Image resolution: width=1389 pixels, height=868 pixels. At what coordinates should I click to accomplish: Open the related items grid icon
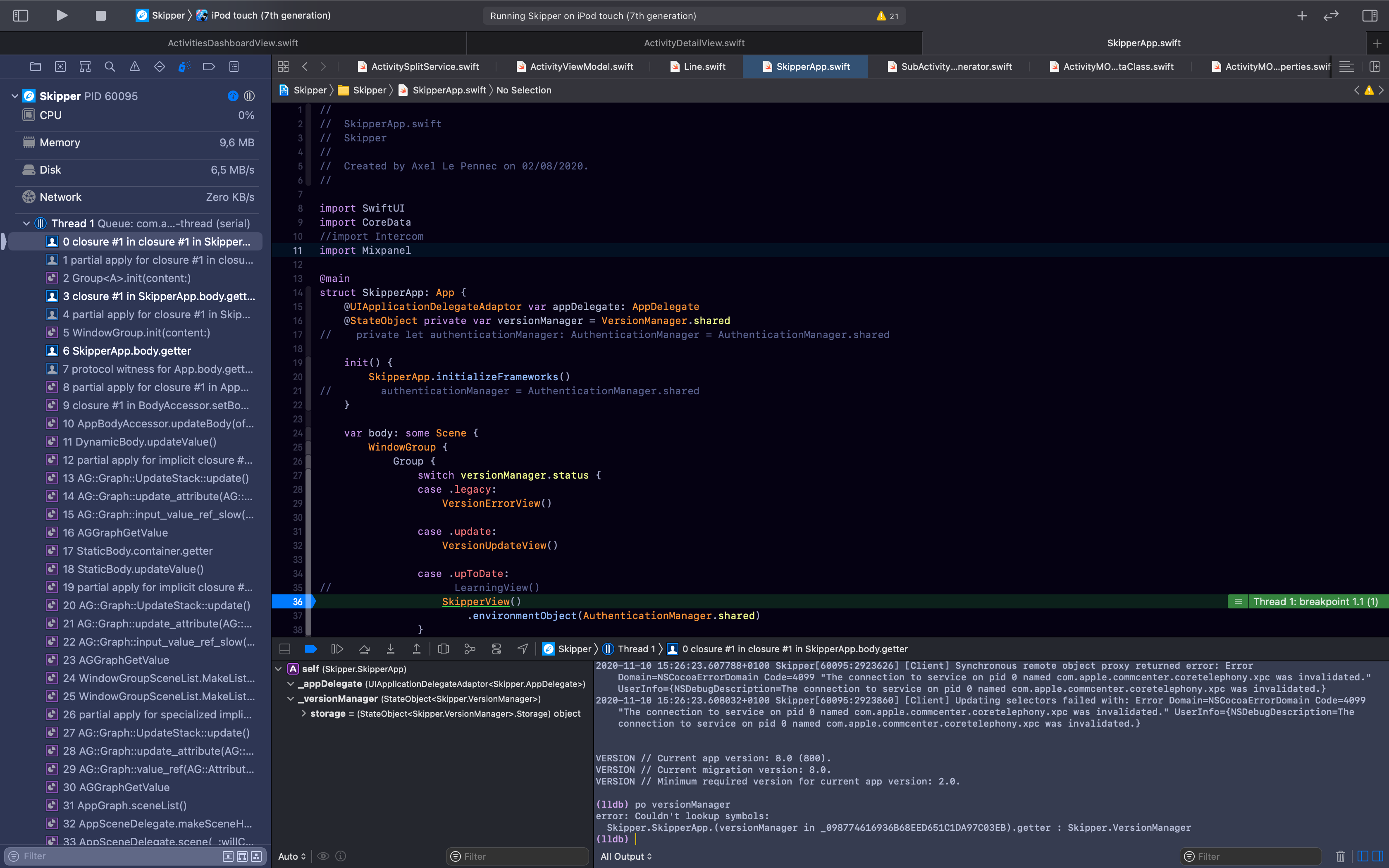[283, 67]
